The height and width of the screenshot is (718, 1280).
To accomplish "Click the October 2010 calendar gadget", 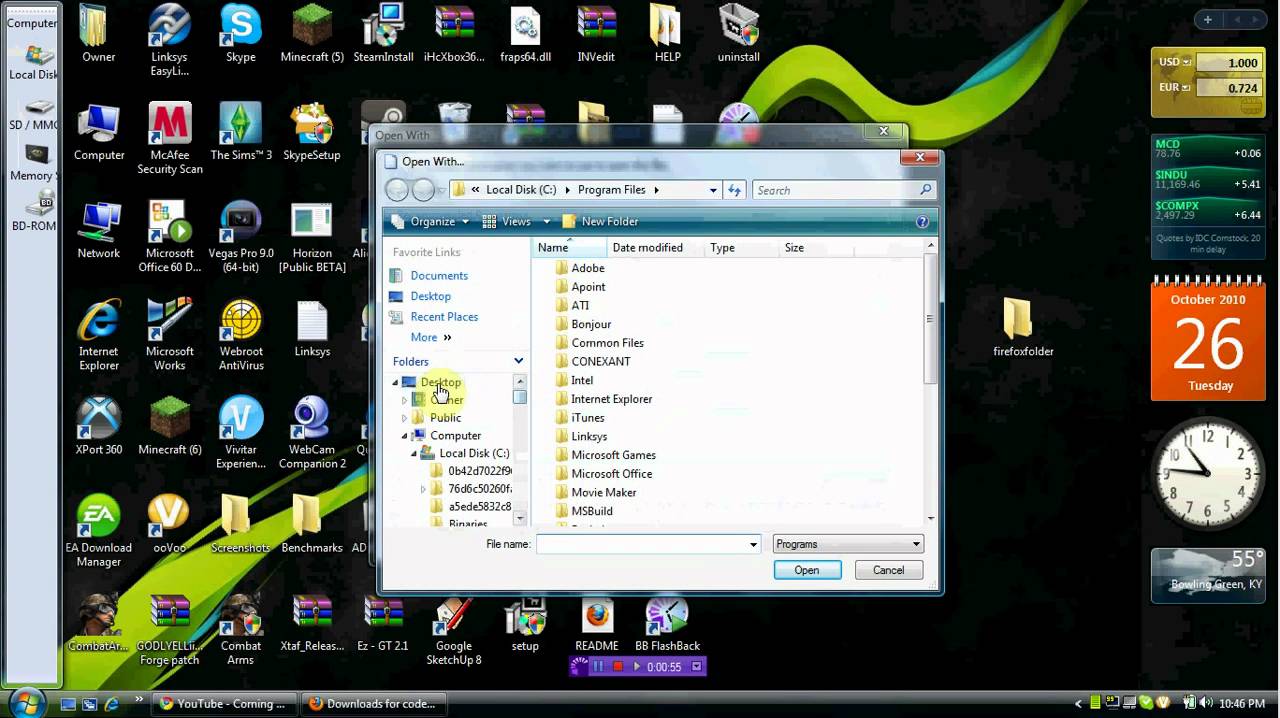I will 1208,340.
